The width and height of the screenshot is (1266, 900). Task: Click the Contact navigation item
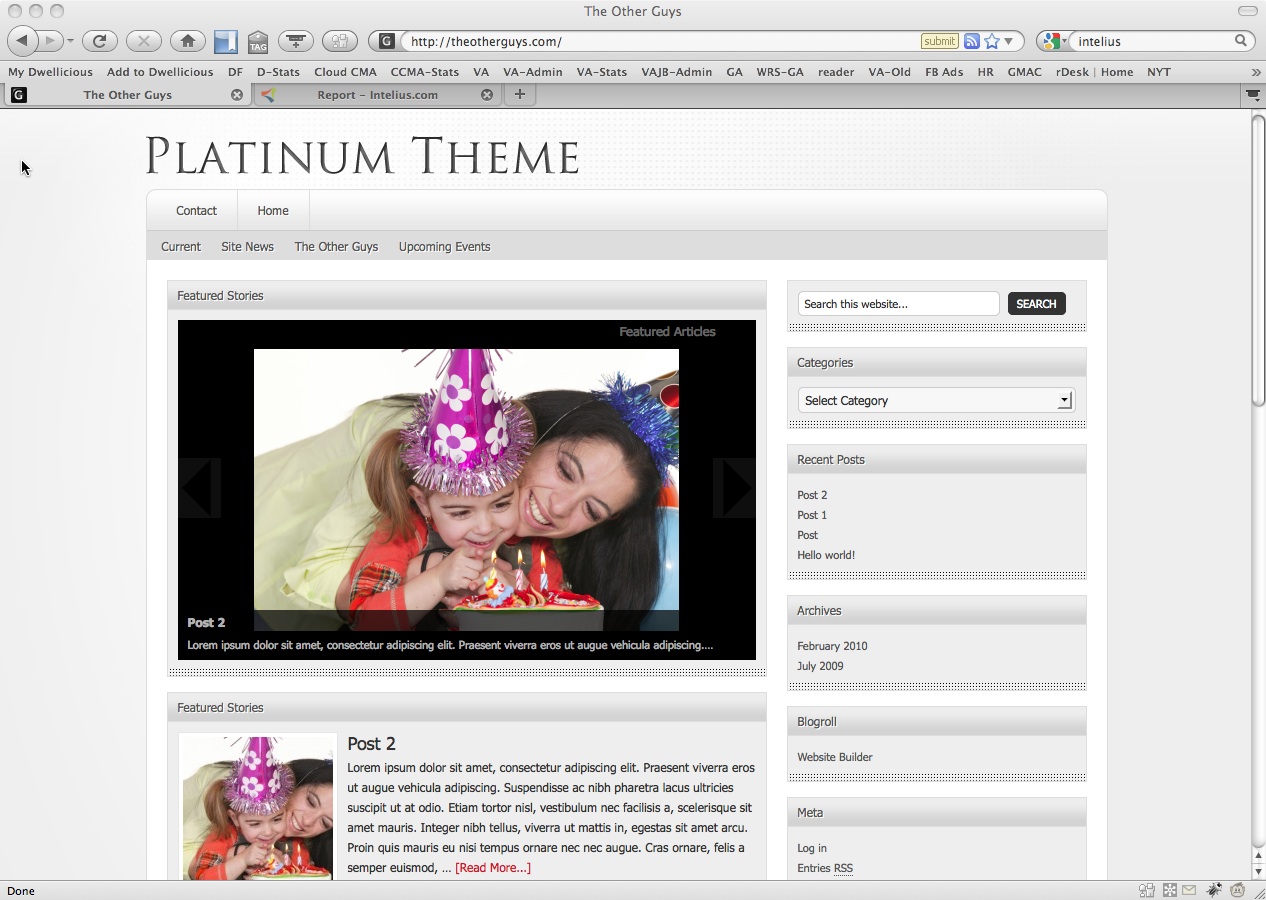196,211
